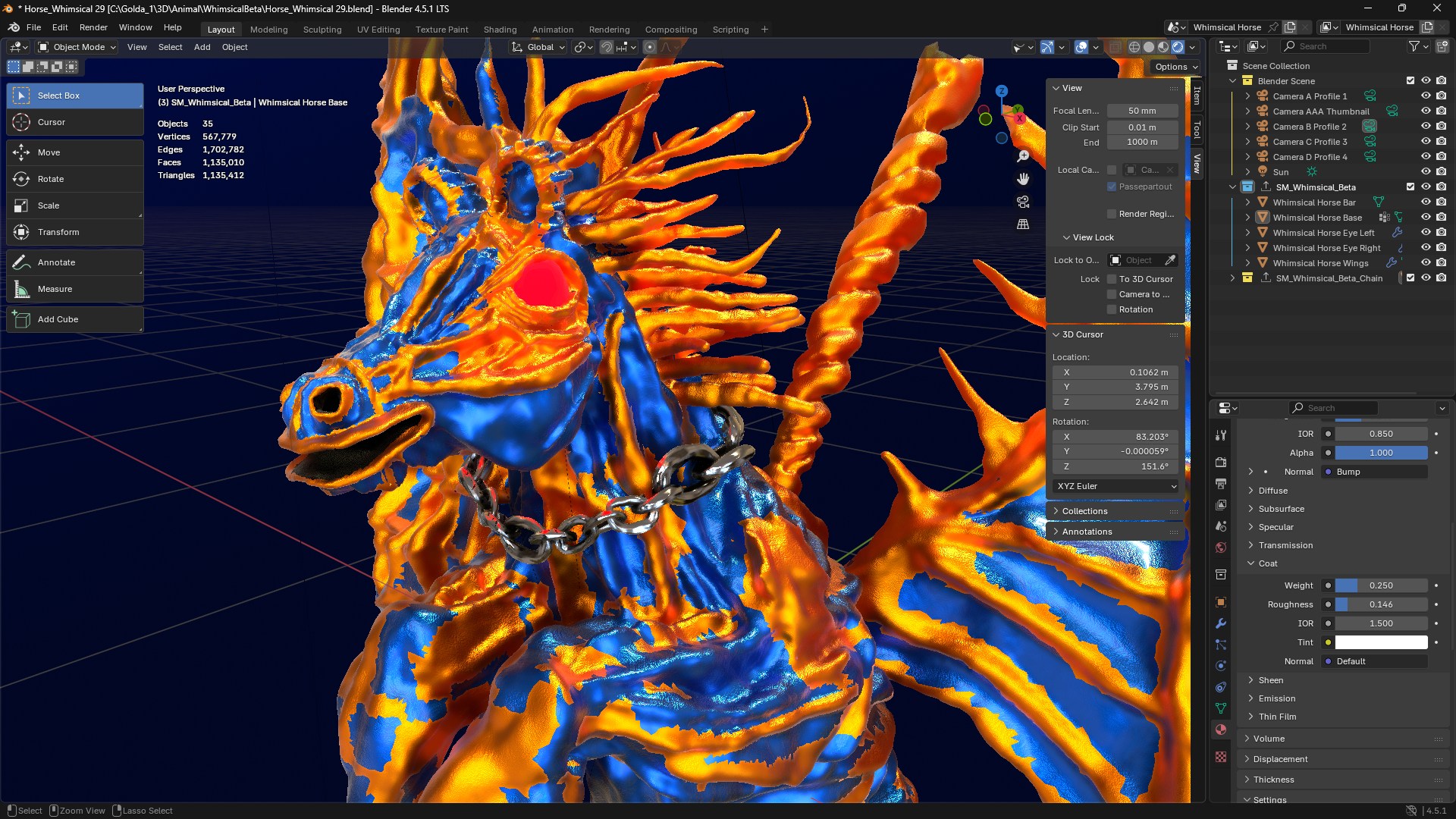Adjust the Coat Roughness slider
The height and width of the screenshot is (819, 1456).
[x=1381, y=604]
